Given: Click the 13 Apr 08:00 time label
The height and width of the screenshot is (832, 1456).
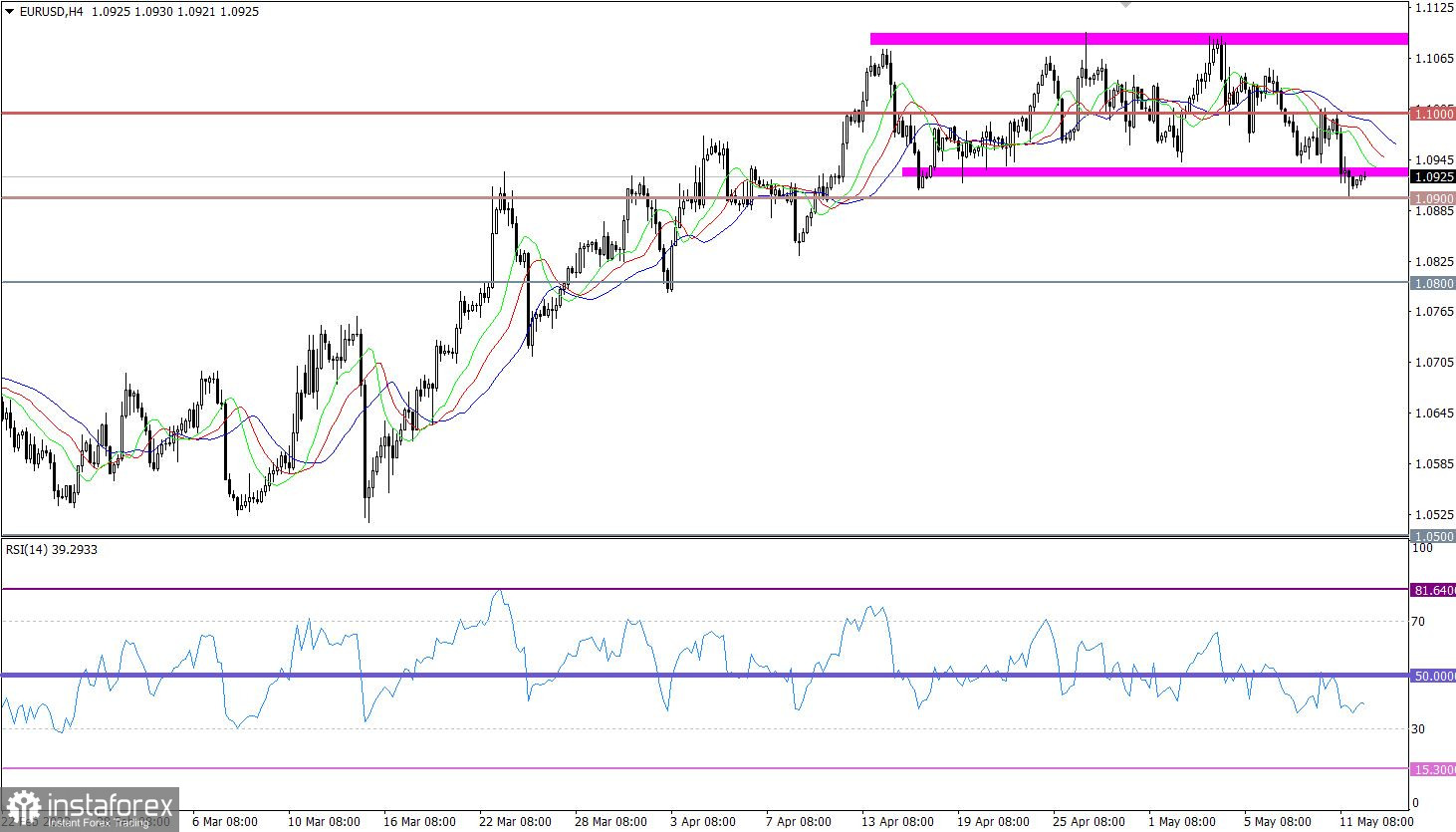Looking at the screenshot, I should (897, 822).
